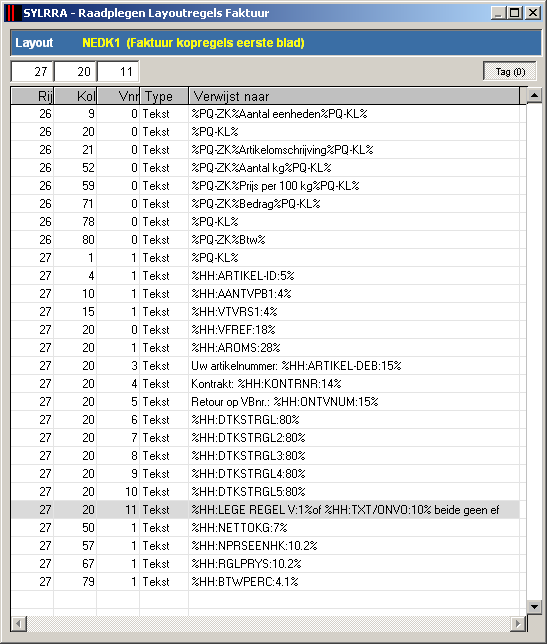Select the row with %PQ-ZK%Bedrag%PQ-KL%

click(x=265, y=204)
